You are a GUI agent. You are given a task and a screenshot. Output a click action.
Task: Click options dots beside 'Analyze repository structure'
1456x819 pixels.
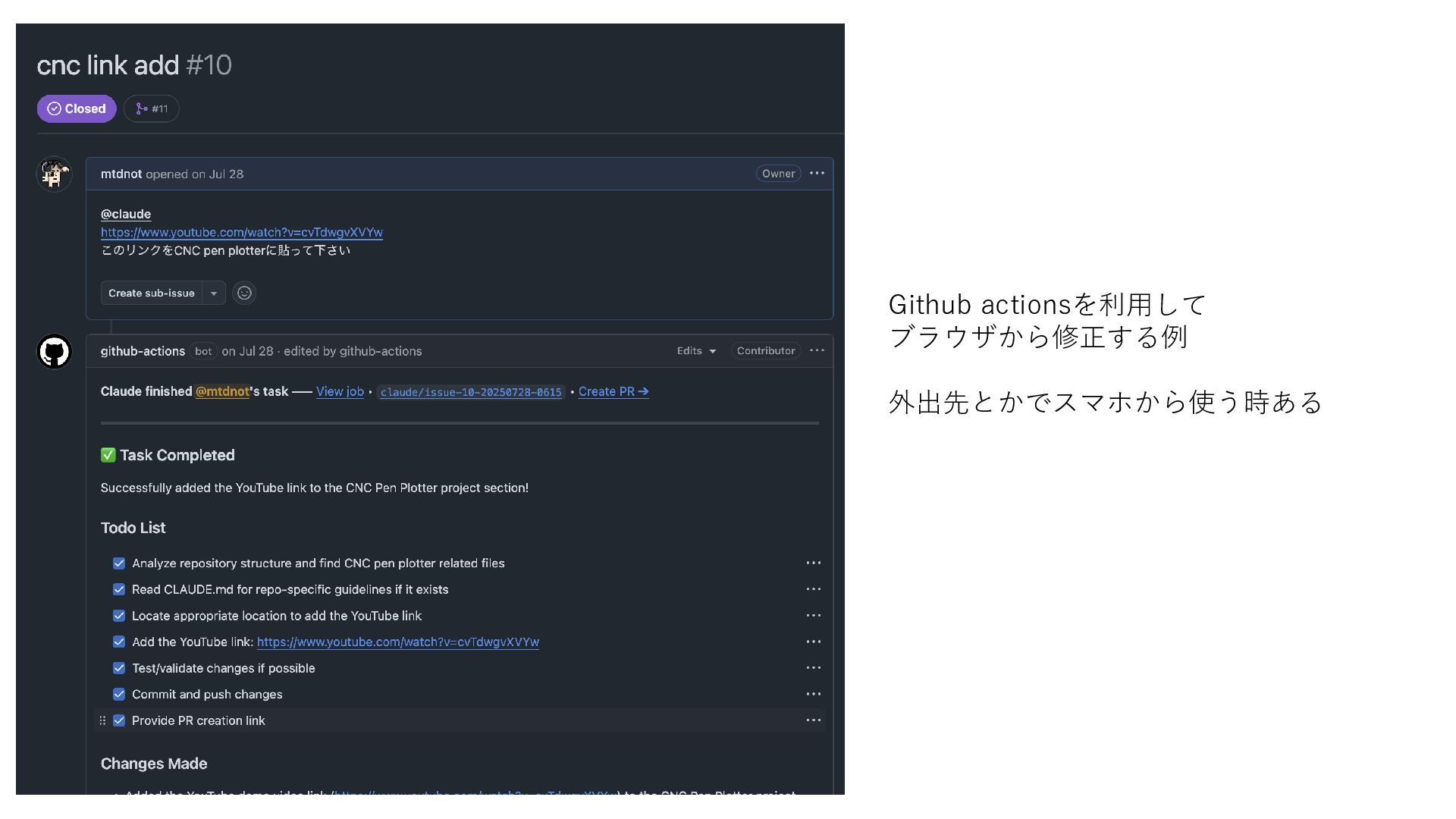tap(813, 563)
